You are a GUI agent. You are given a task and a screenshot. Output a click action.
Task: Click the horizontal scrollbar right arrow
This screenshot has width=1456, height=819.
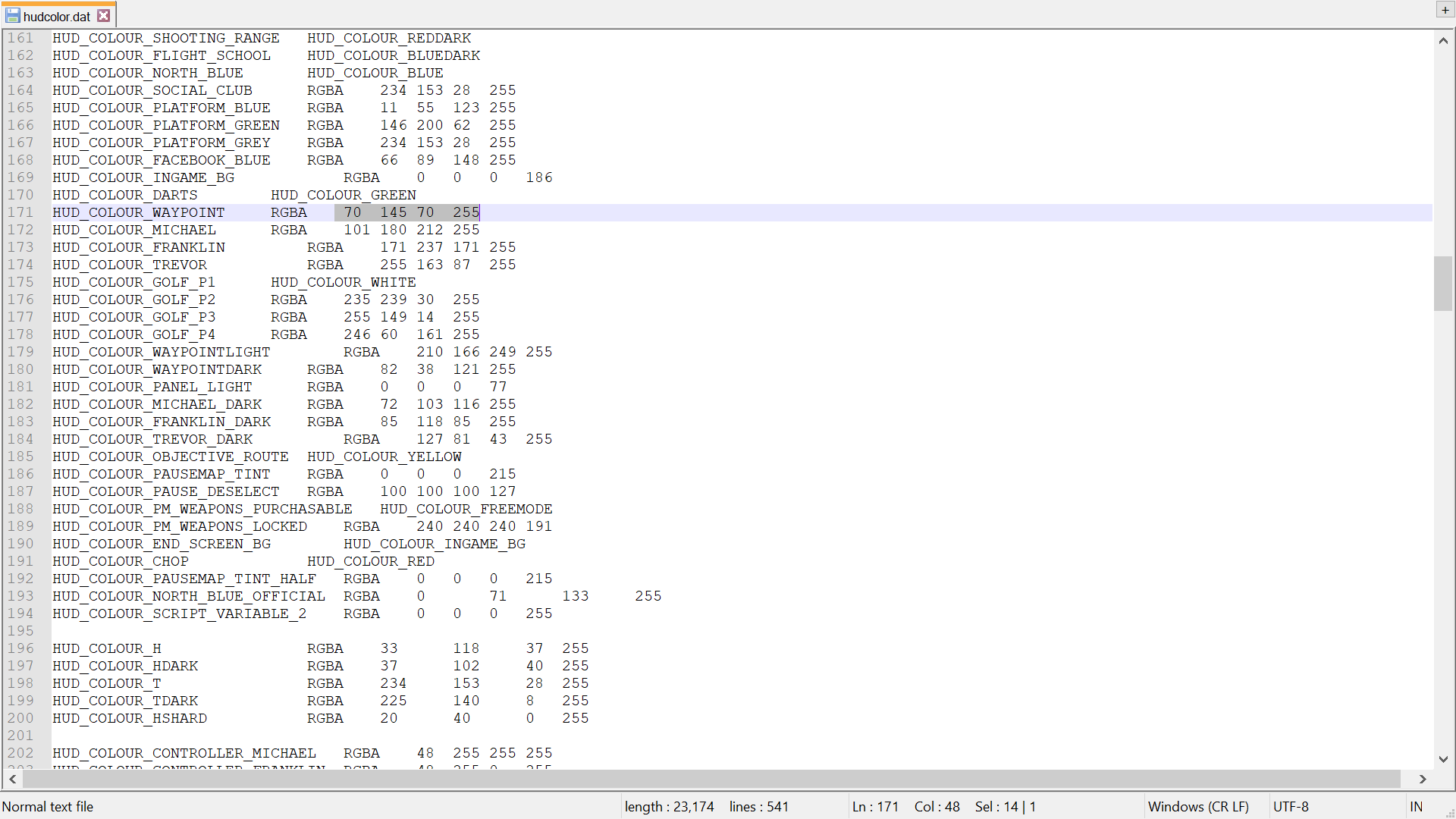coord(1423,779)
